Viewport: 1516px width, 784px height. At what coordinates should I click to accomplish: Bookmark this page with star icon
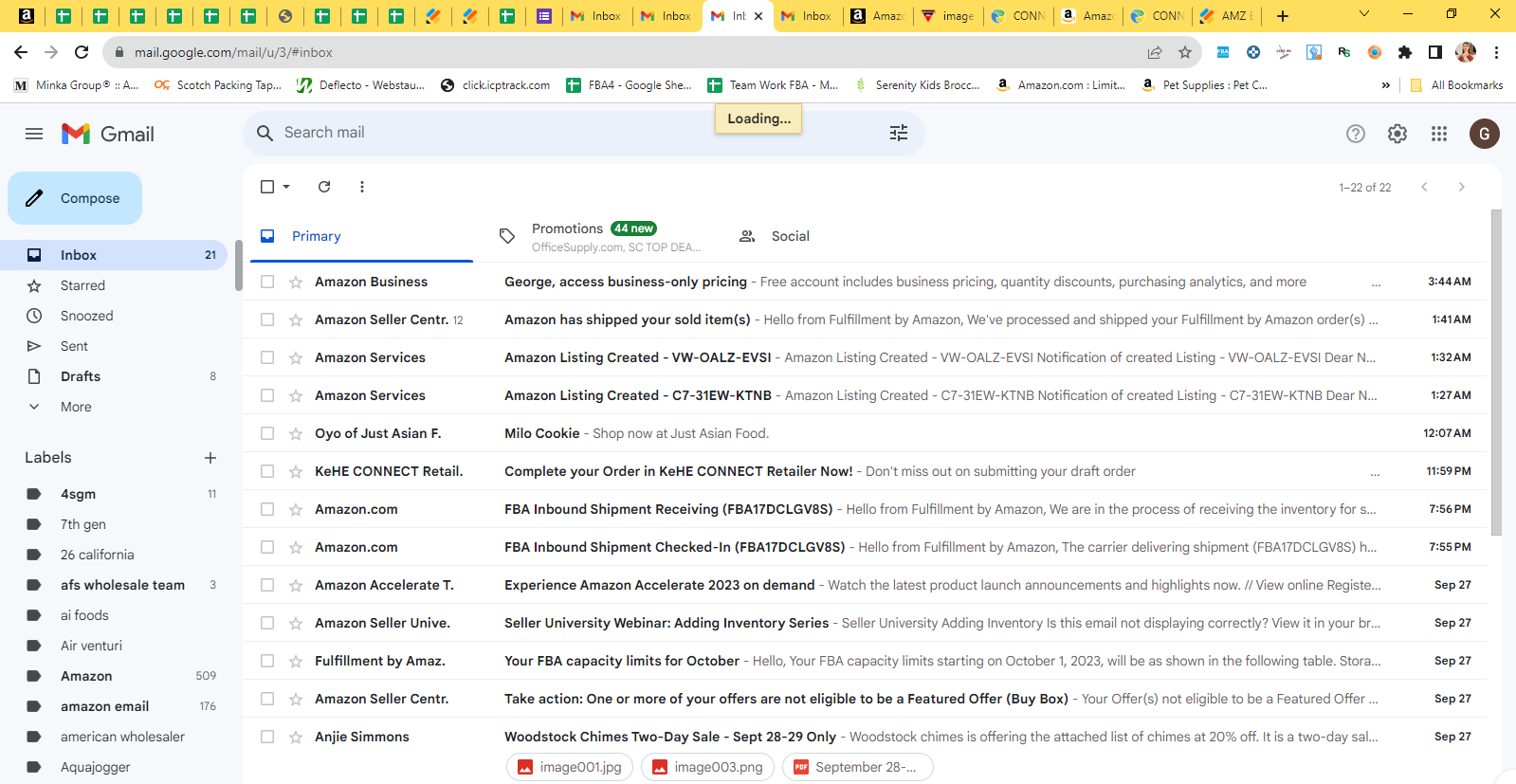pyautogui.click(x=1185, y=52)
